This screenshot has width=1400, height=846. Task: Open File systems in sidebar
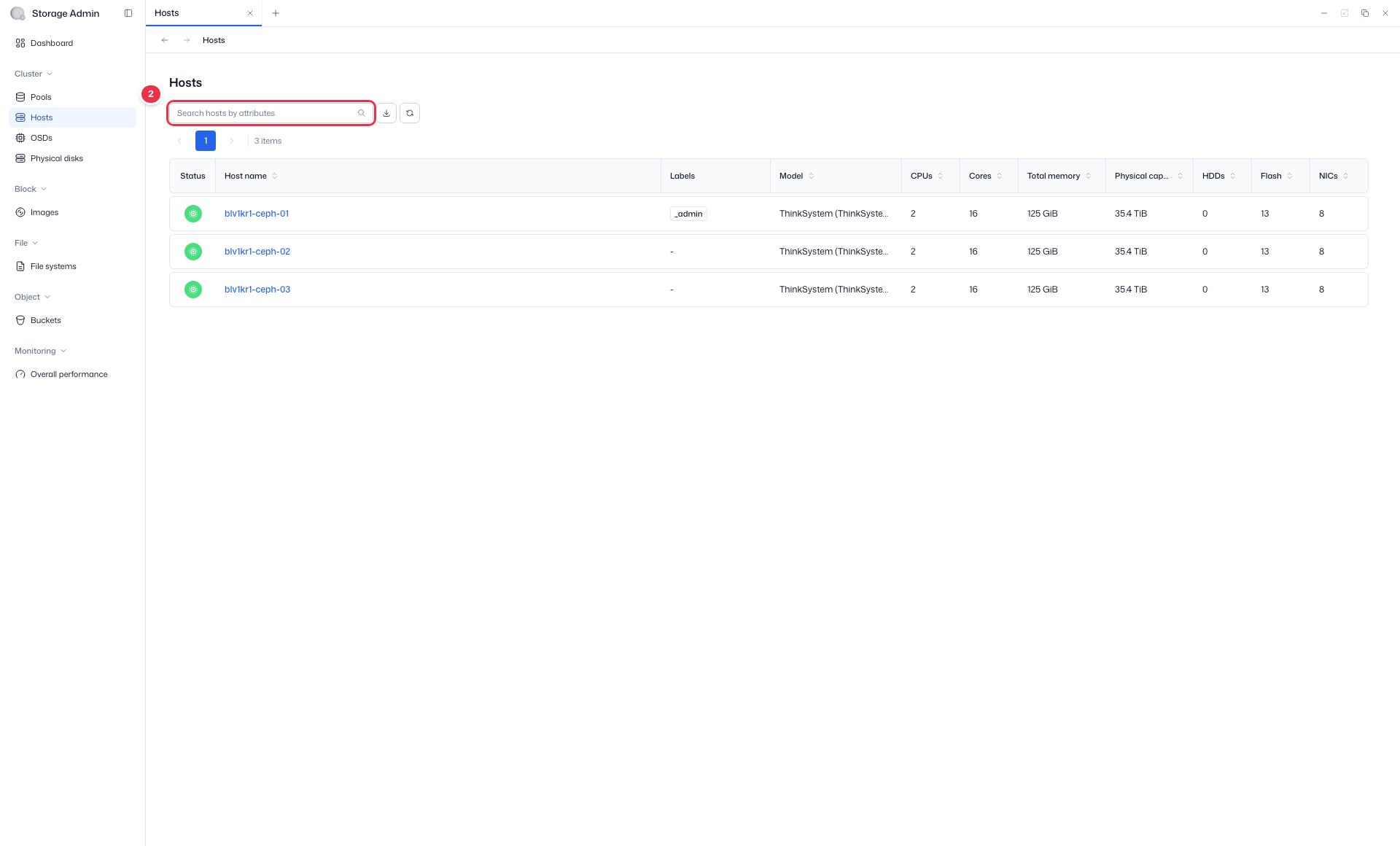[72, 266]
